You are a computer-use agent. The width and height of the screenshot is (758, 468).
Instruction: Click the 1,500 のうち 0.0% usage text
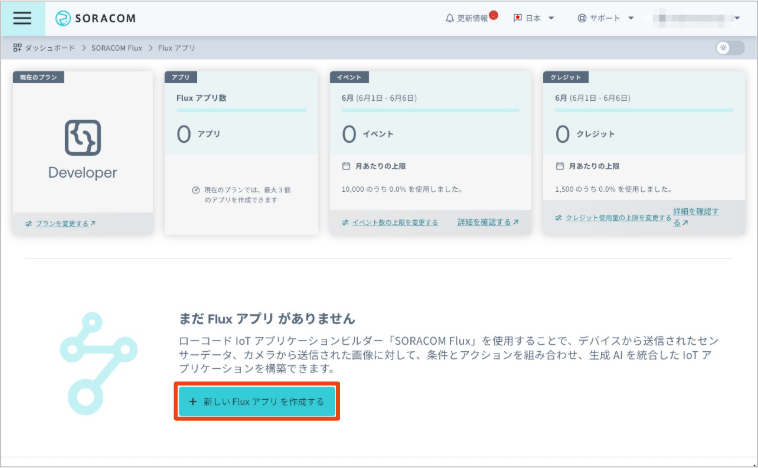tap(613, 189)
